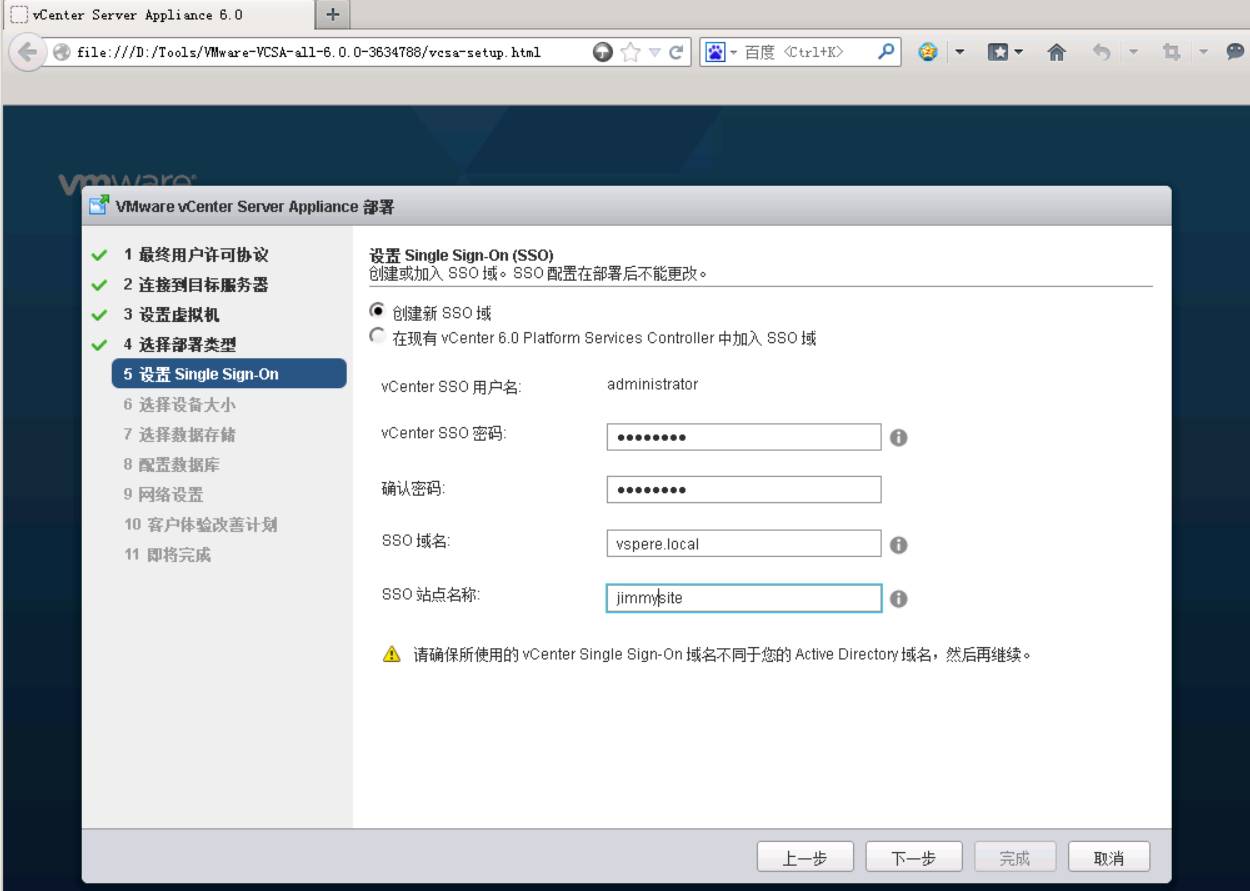The width and height of the screenshot is (1250, 891).
Task: Click the vCenter SSO password field
Action: [x=744, y=437]
